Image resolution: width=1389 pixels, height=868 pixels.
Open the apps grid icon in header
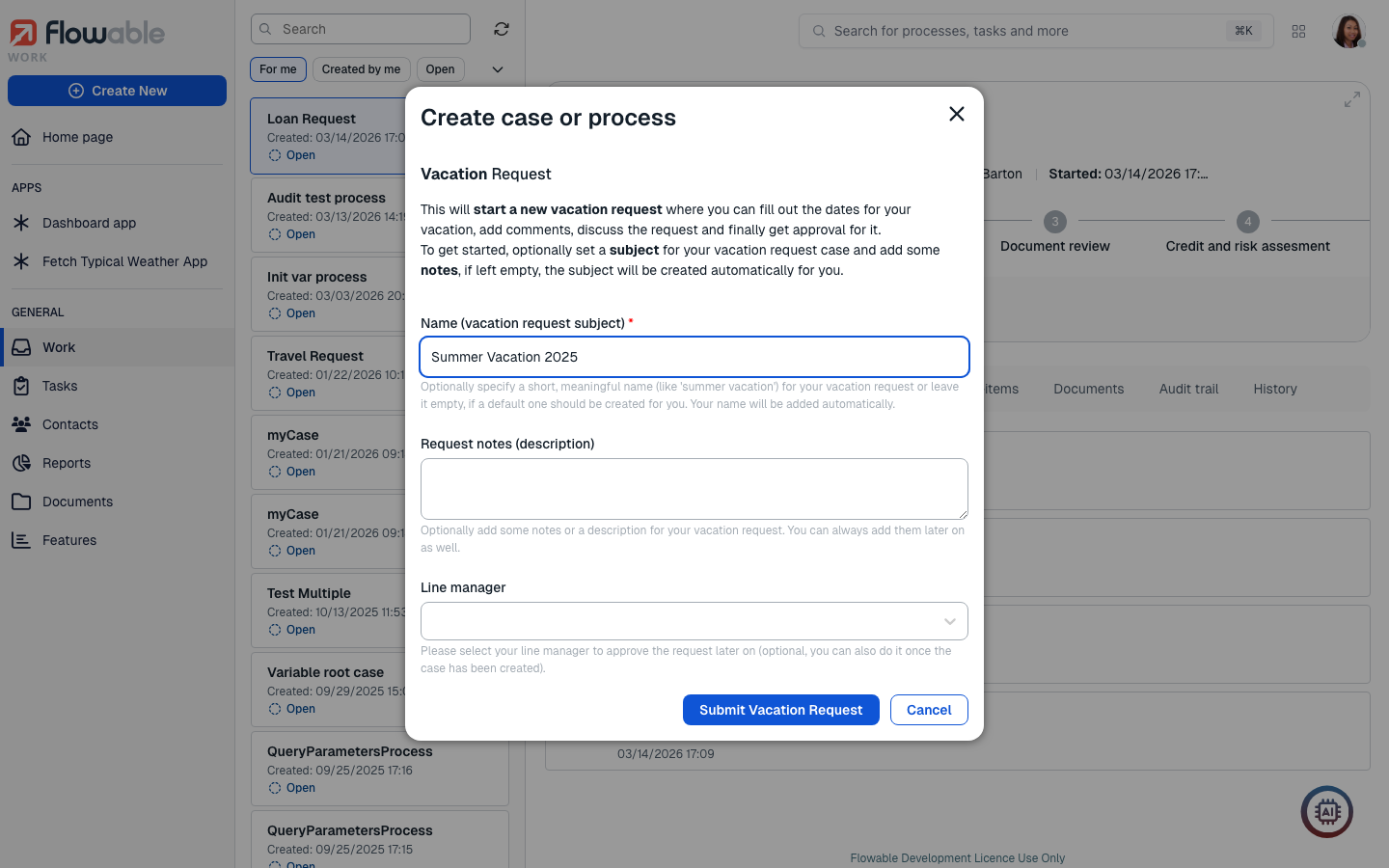click(x=1298, y=31)
